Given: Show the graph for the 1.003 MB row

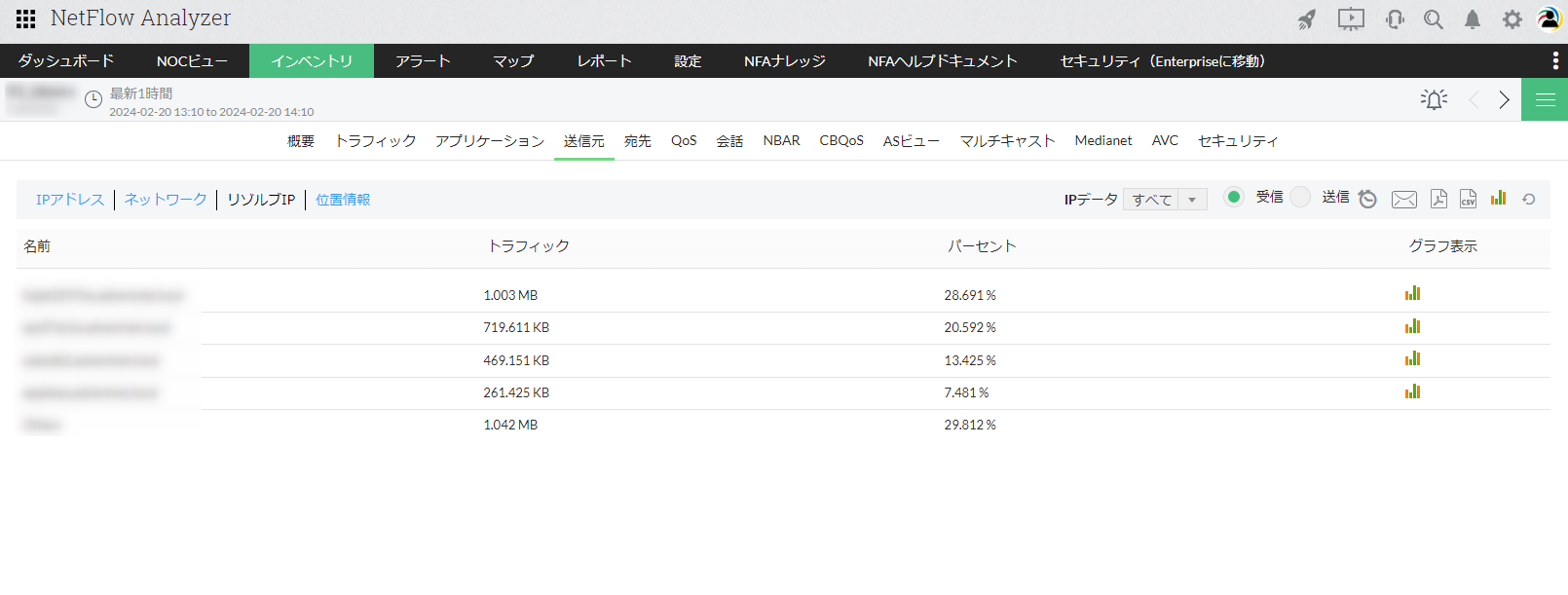Looking at the screenshot, I should (1412, 293).
